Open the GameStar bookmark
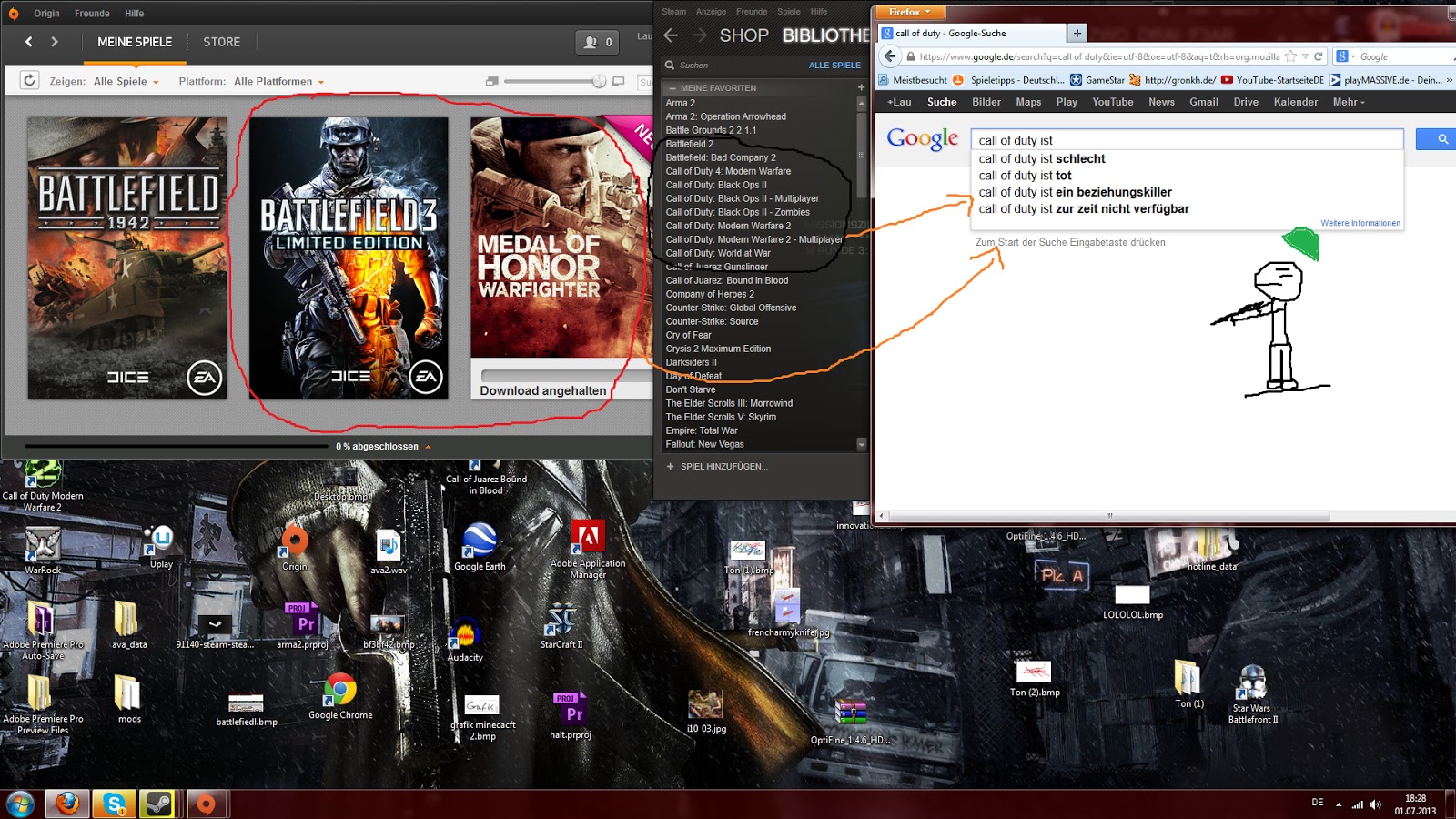 1097,80
